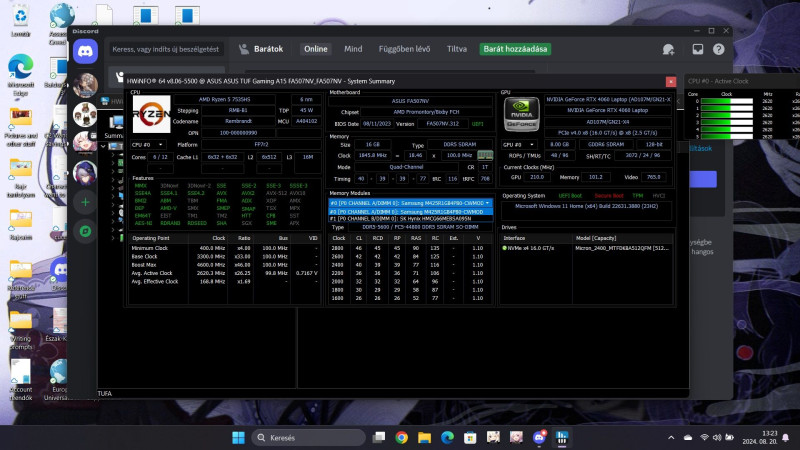This screenshot has height=450, width=800.
Task: Click the Secure Boot indicator label
Action: 608,196
